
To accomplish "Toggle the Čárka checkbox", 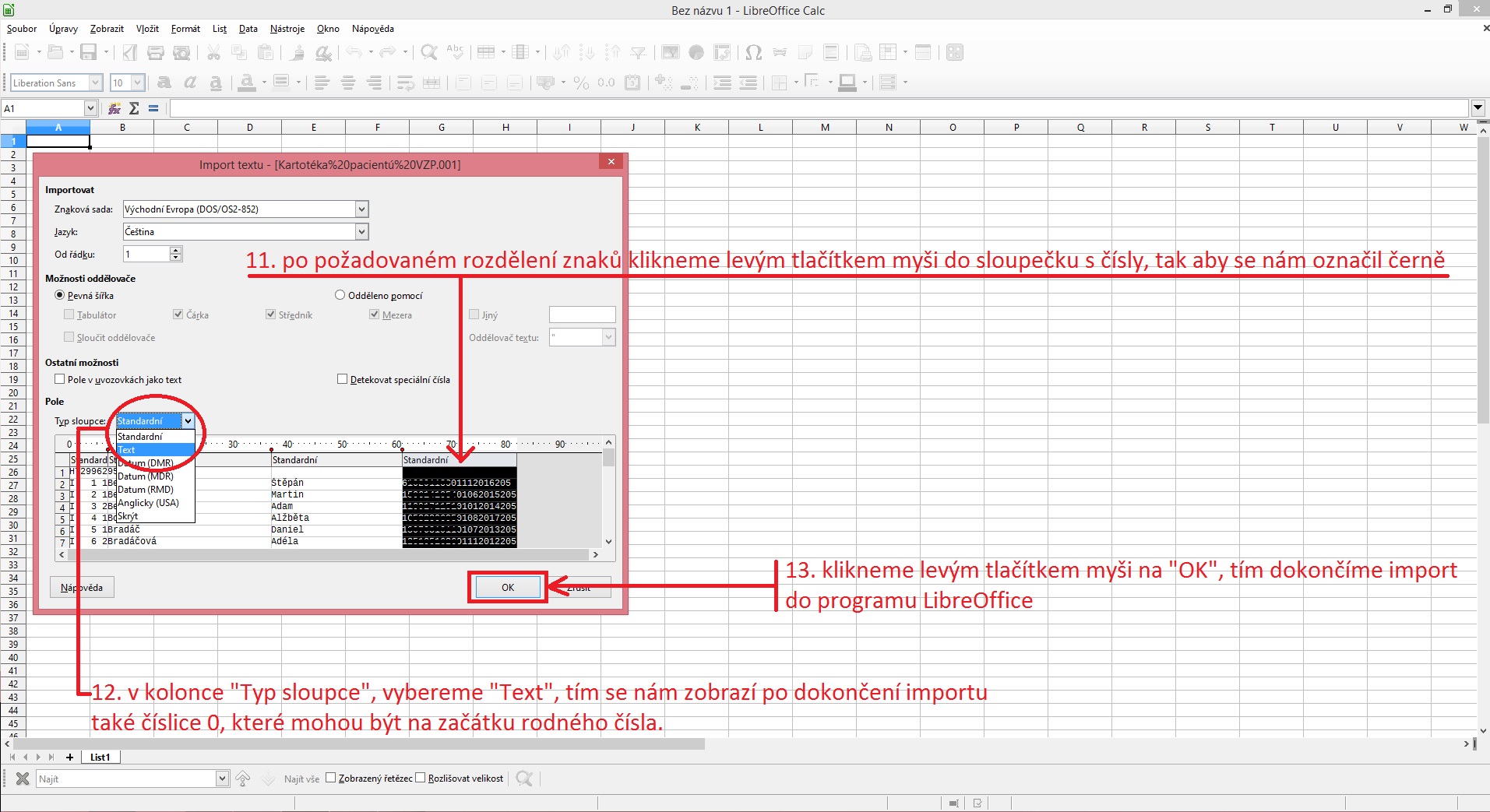I will [x=178, y=315].
